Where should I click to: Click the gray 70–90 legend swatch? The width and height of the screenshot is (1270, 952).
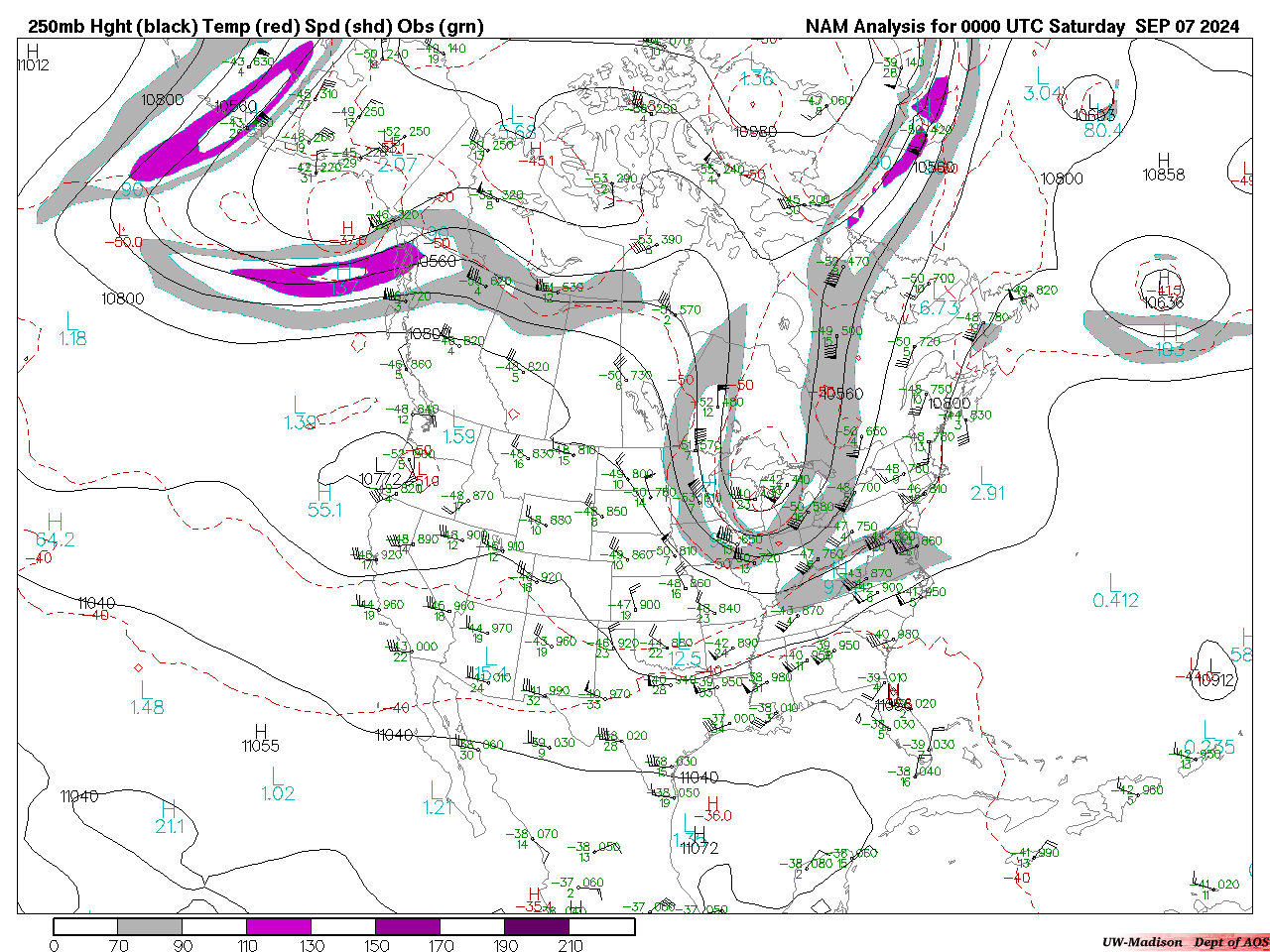click(x=150, y=926)
